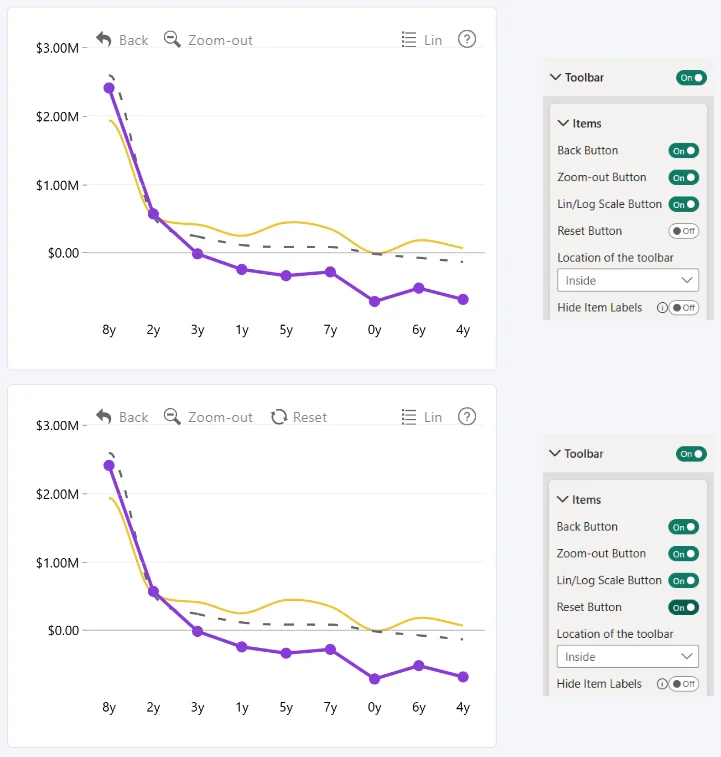Viewport: 721px width, 757px height.
Task: Toggle Lin/Log Scale Button switch in top panel
Action: pos(684,204)
